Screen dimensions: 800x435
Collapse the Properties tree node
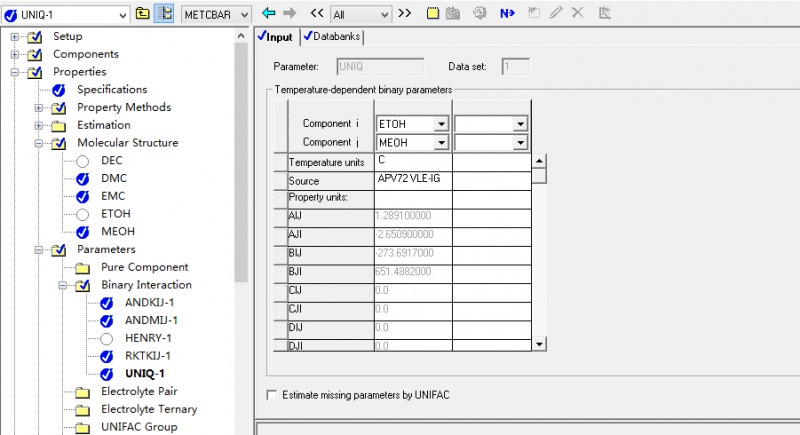15,72
